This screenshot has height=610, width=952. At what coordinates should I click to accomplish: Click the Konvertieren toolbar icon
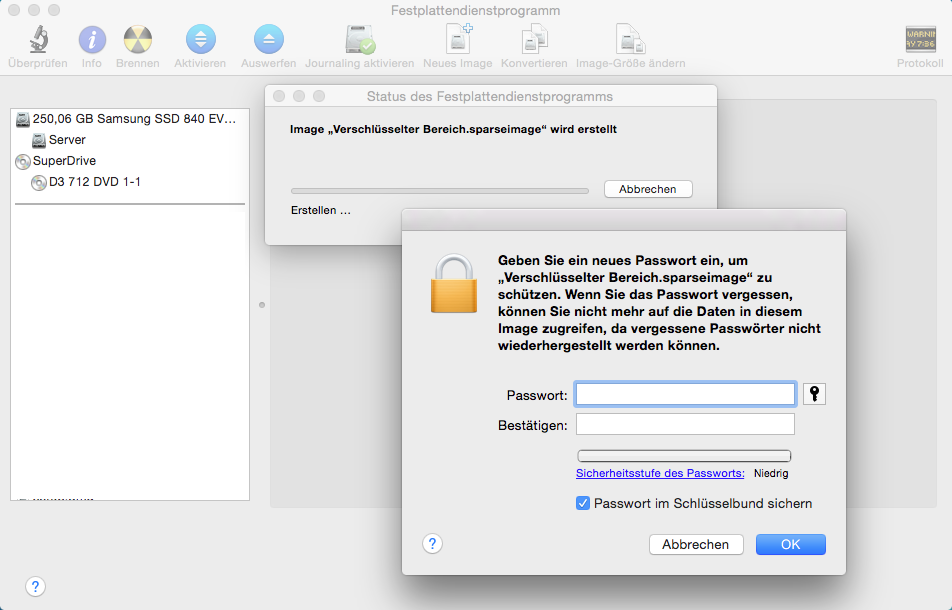534,40
